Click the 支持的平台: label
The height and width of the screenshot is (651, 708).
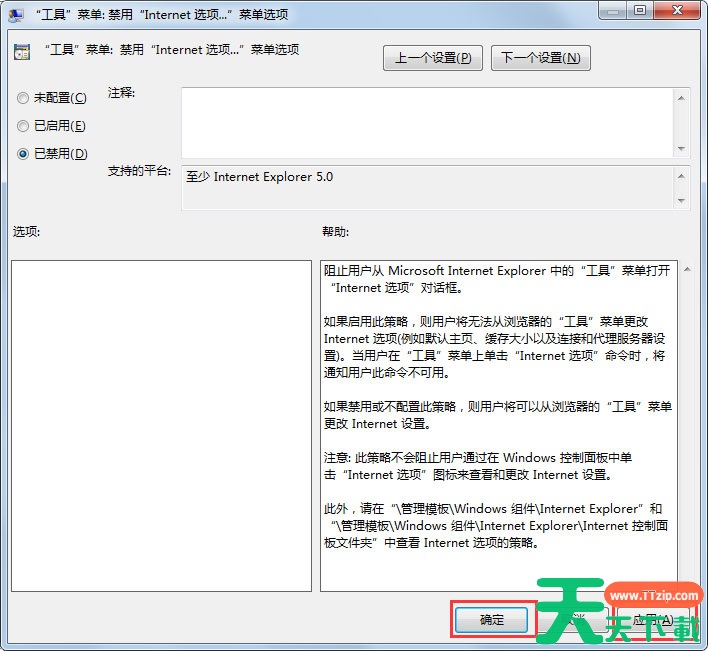pos(139,171)
